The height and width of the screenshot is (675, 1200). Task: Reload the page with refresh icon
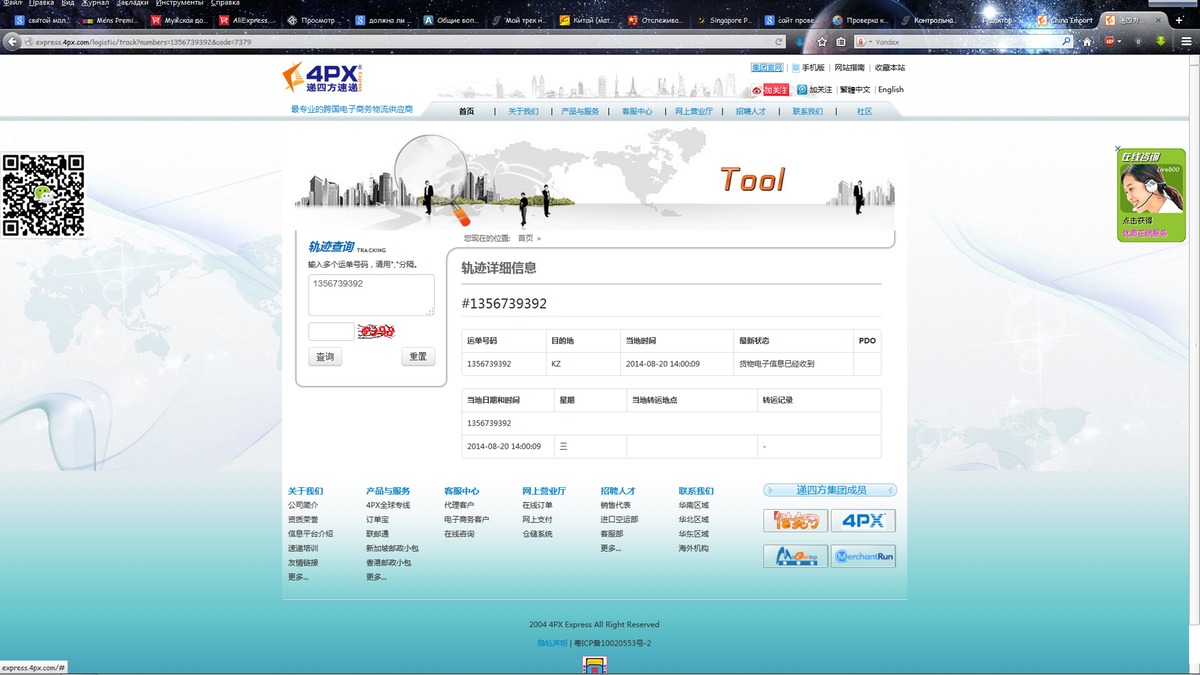[779, 42]
